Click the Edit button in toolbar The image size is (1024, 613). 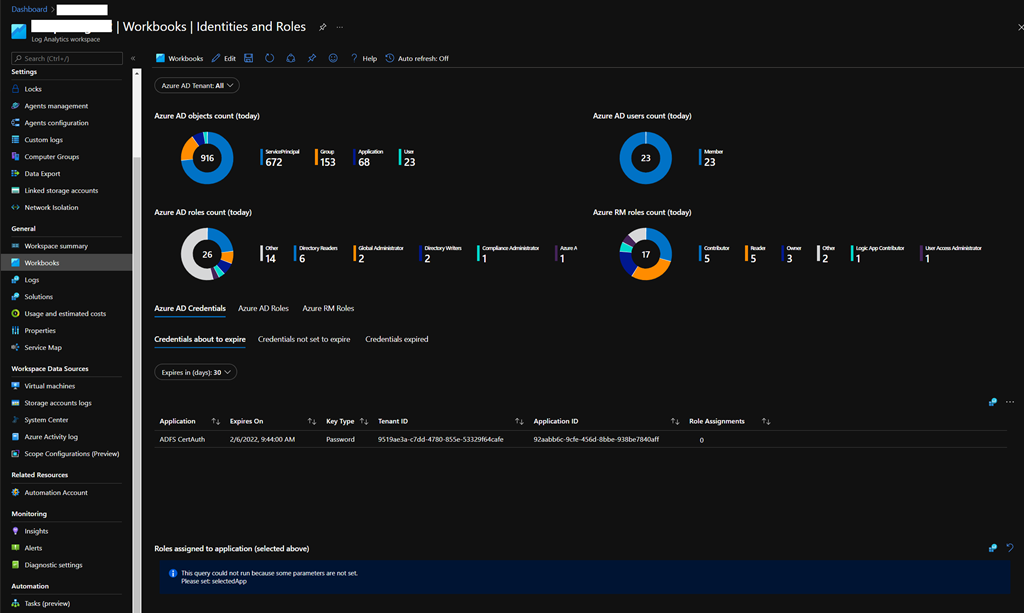coord(224,59)
